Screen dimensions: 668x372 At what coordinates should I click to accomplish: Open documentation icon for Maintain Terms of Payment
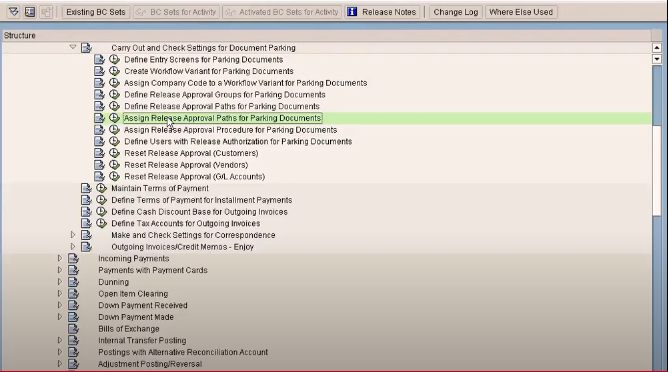86,188
